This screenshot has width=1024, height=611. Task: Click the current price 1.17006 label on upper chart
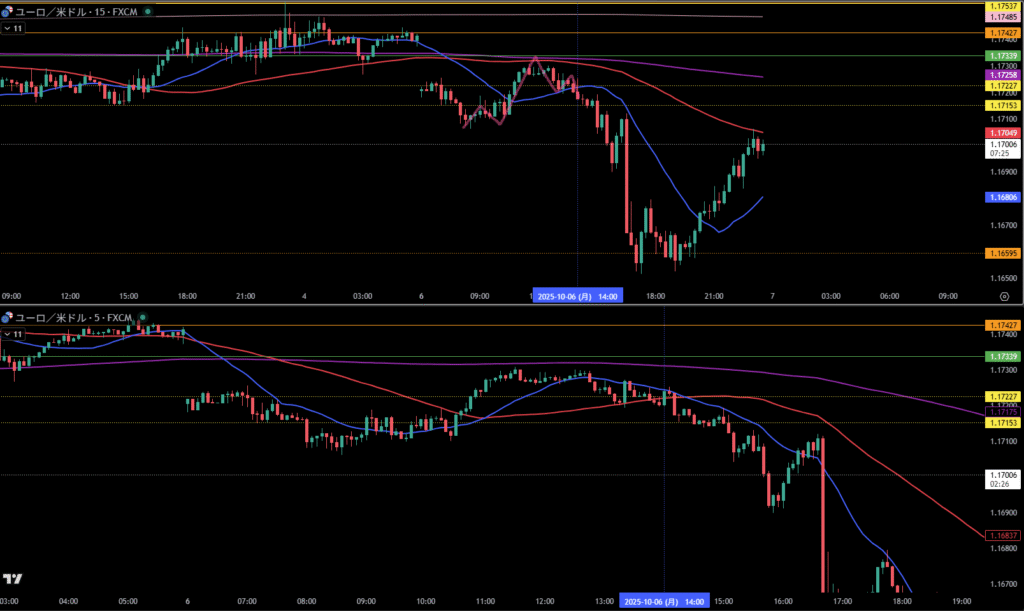tap(1002, 144)
